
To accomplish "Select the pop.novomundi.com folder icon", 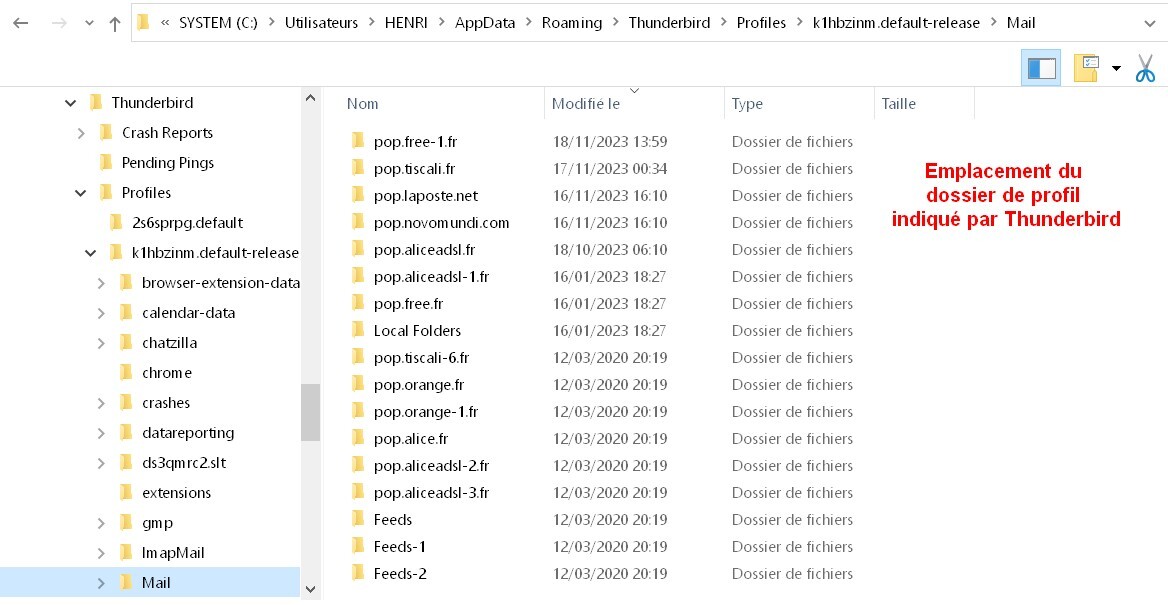I will pos(358,222).
